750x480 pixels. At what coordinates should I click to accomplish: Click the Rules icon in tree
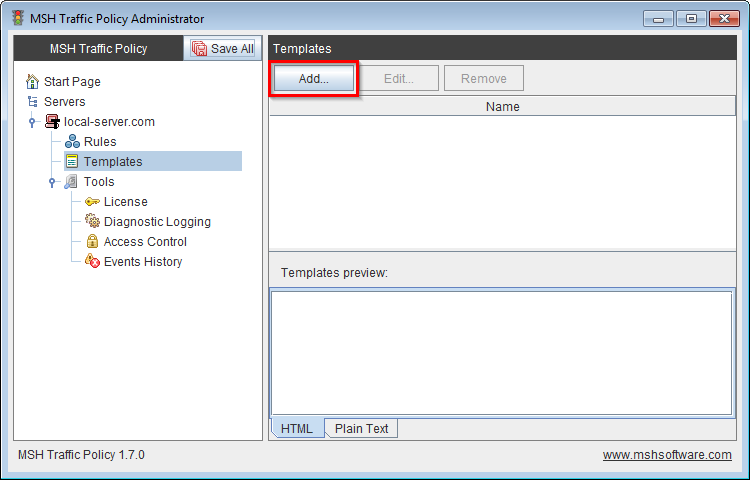(x=72, y=142)
